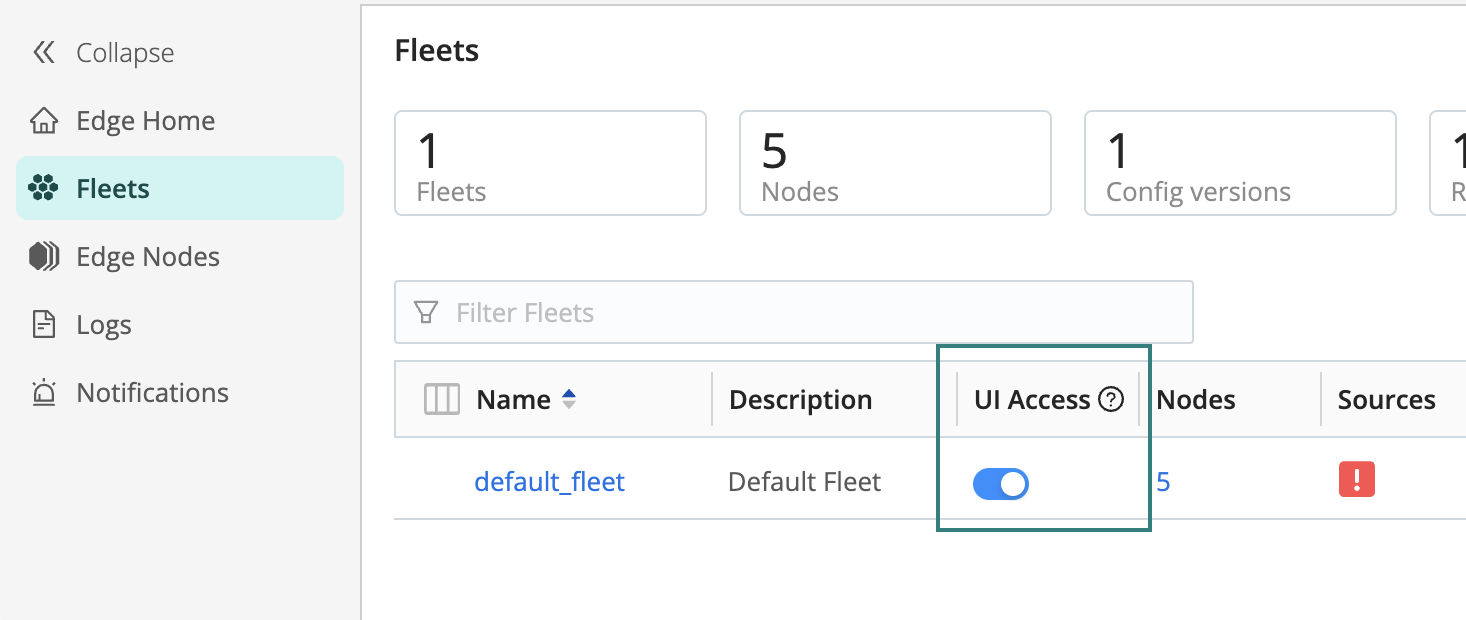Image resolution: width=1466 pixels, height=620 pixels.
Task: Click the Collapse sidebar double-chevron icon
Action: click(x=44, y=52)
